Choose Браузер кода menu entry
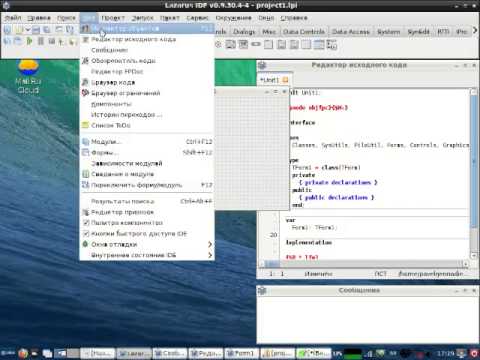This screenshot has width=480, height=360. (147, 82)
